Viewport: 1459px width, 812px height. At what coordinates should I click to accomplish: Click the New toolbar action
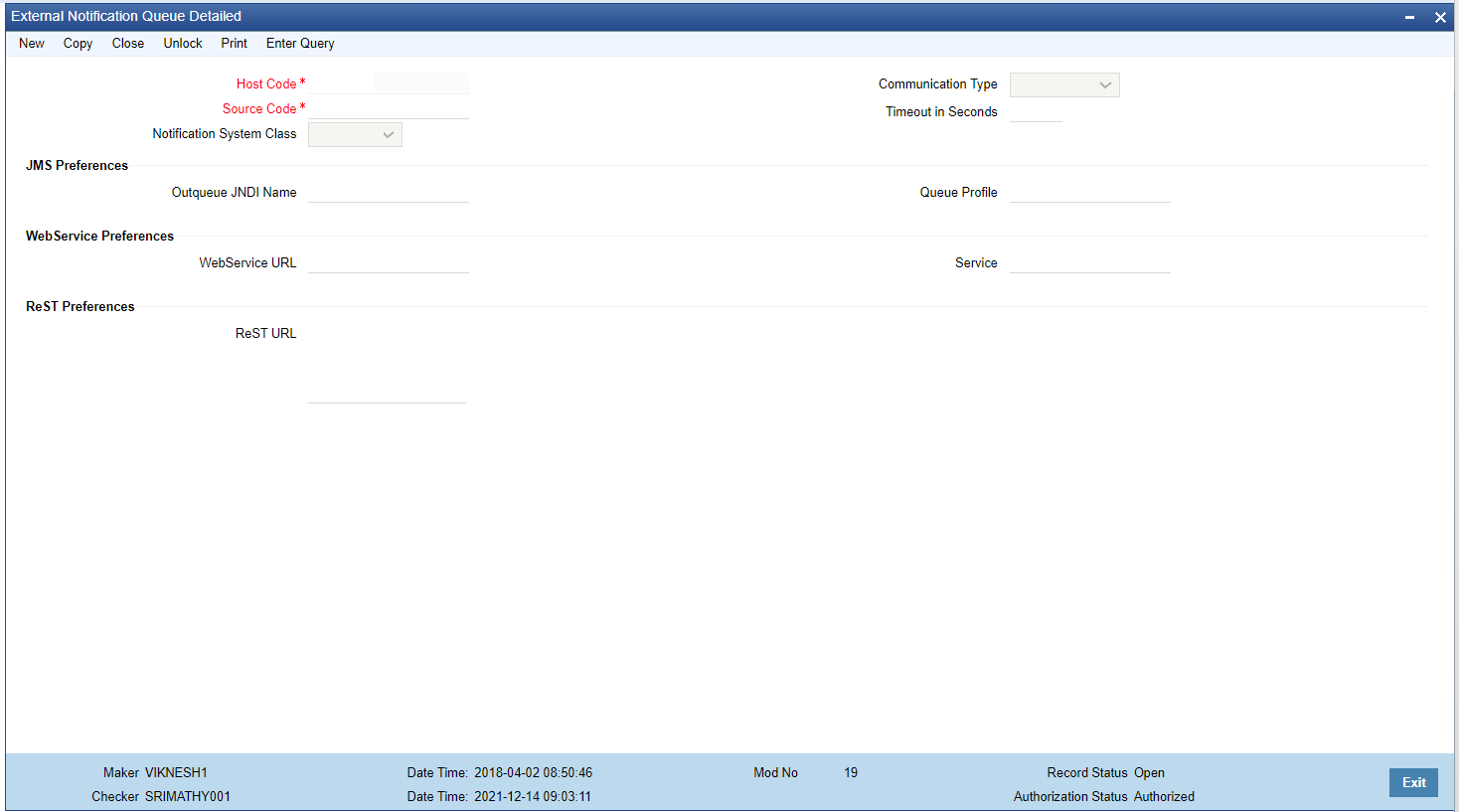(32, 44)
